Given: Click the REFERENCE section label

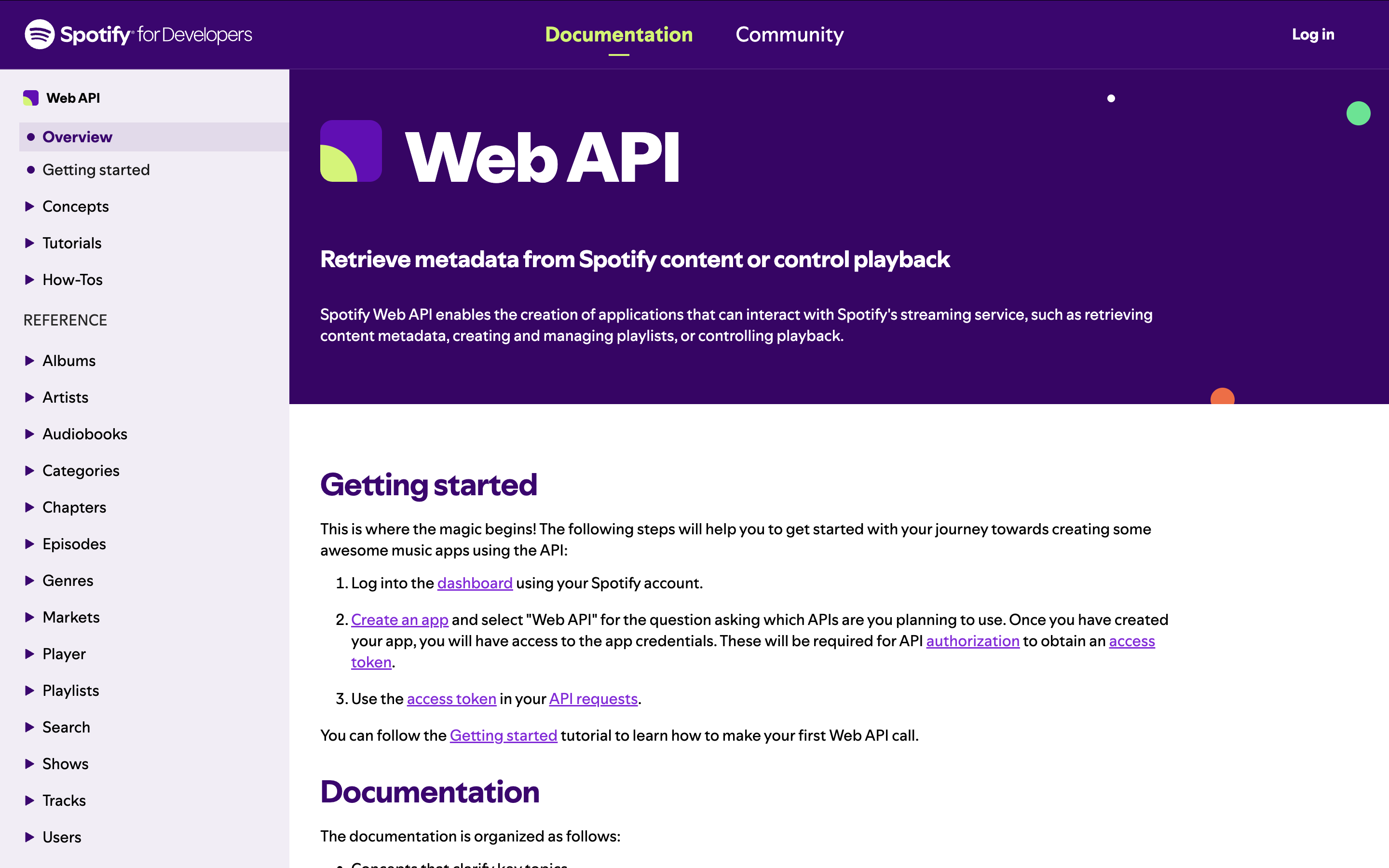Looking at the screenshot, I should [66, 320].
